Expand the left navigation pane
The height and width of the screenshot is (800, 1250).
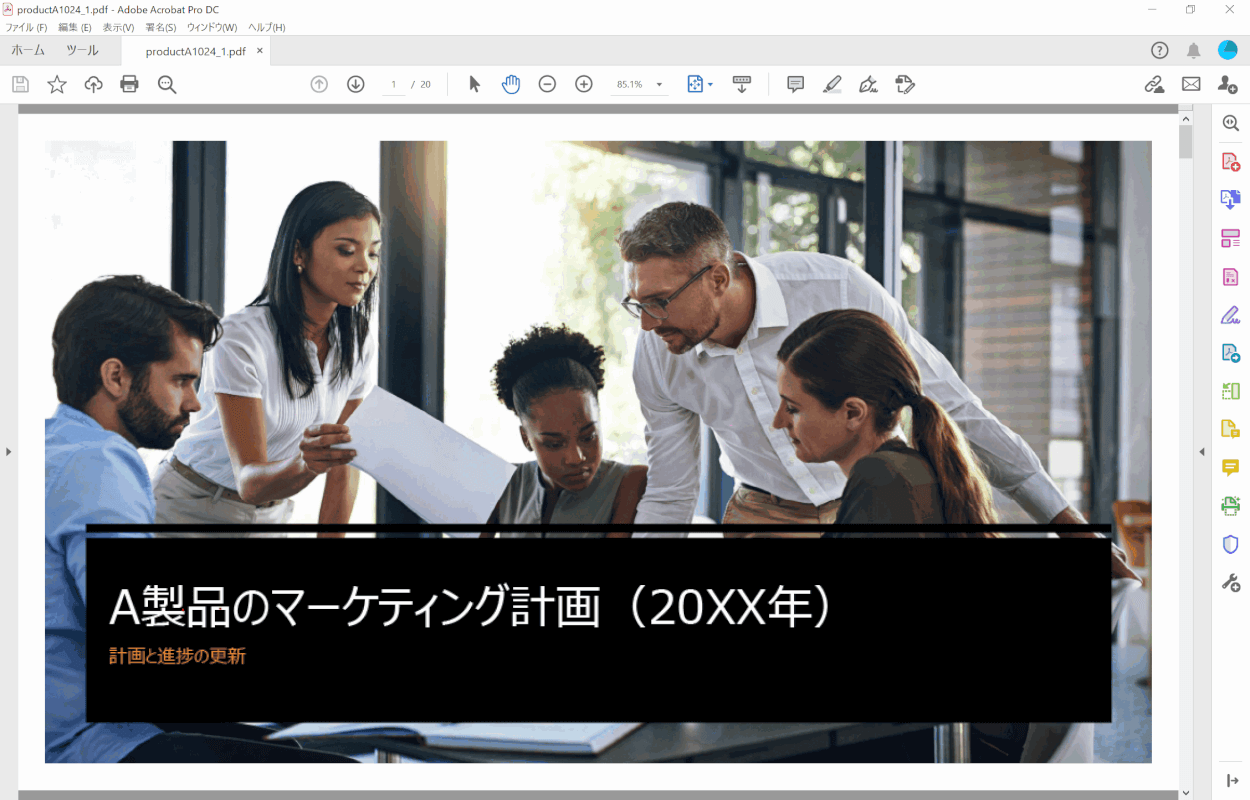point(8,452)
